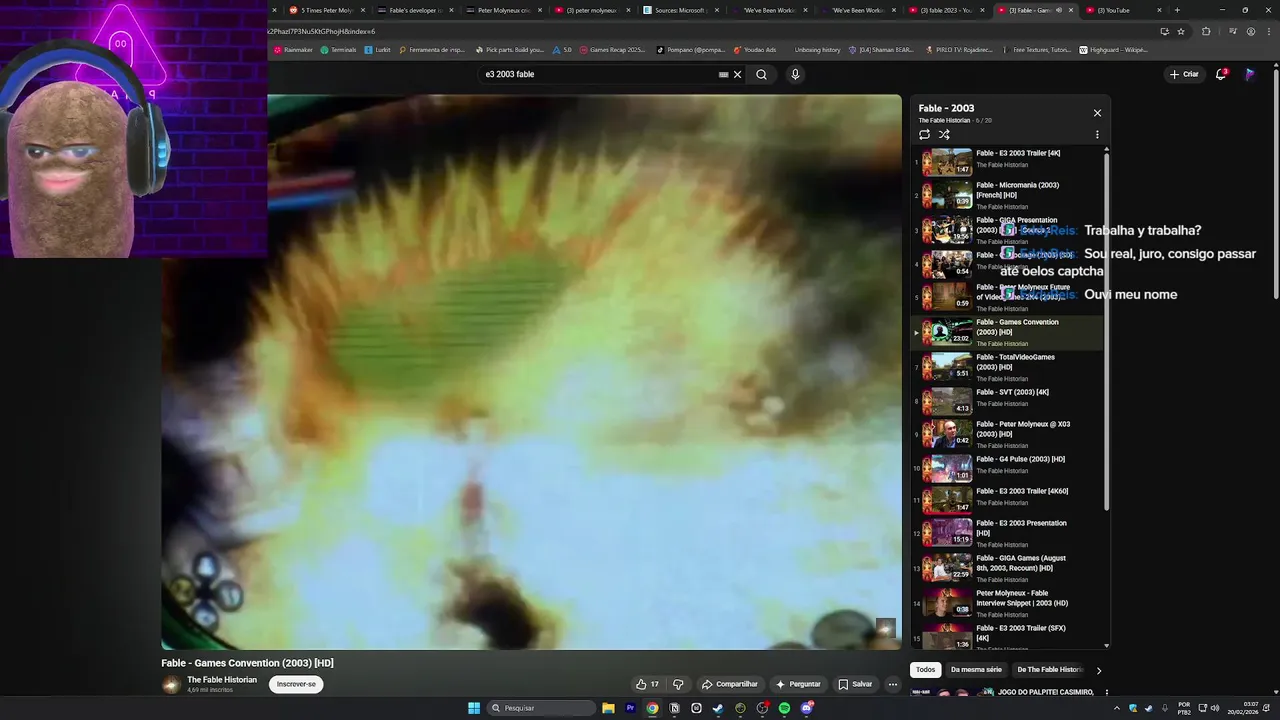Open Spotify from the taskbar
This screenshot has width=1280, height=720.
click(784, 708)
